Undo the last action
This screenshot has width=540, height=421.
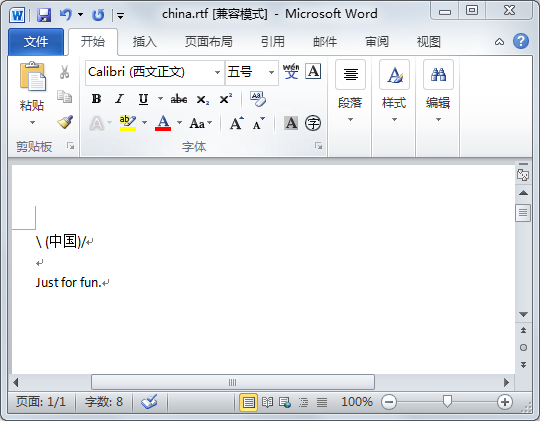[66, 15]
